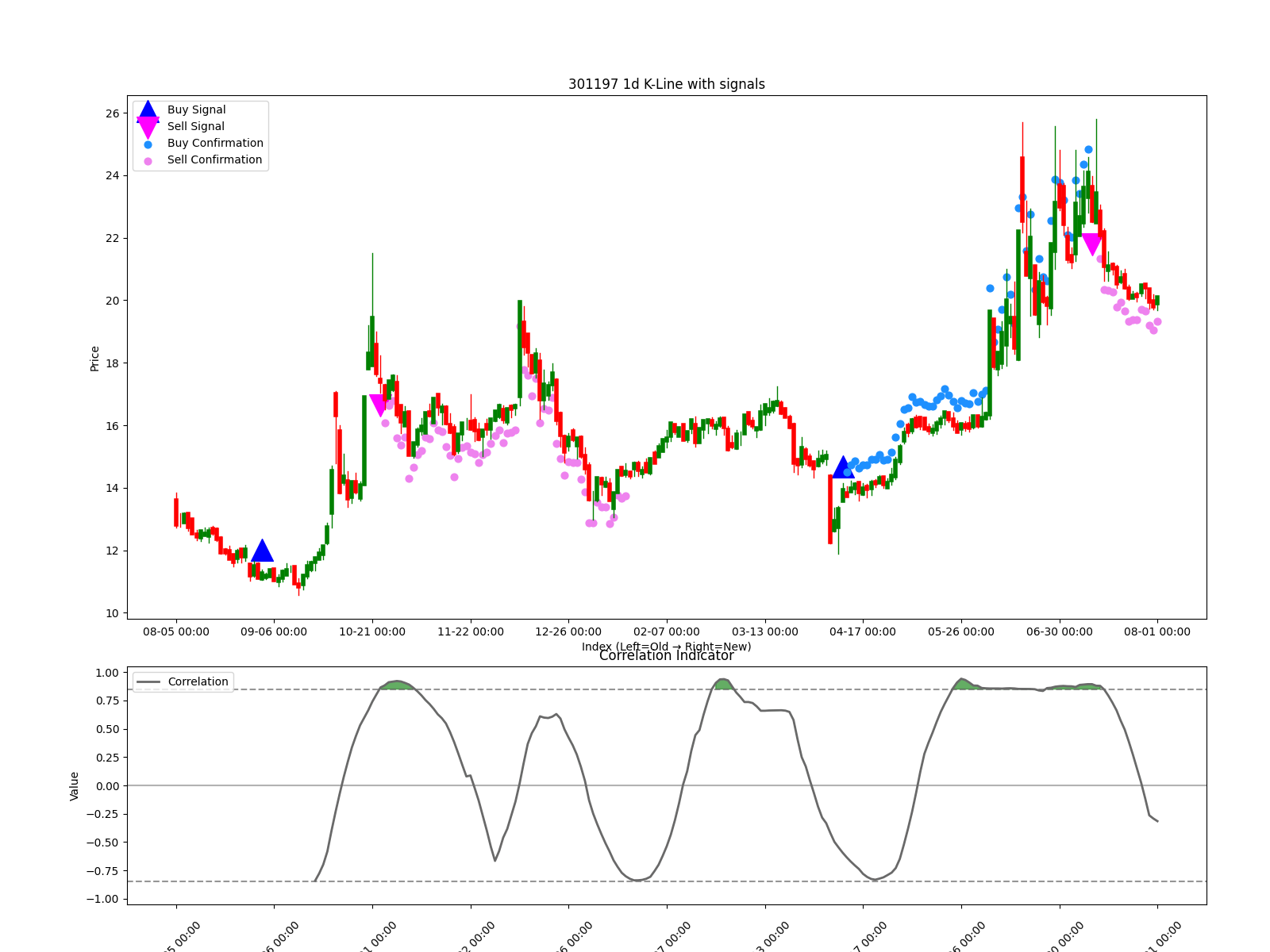Click the 'Correlation' legend label

point(198,681)
